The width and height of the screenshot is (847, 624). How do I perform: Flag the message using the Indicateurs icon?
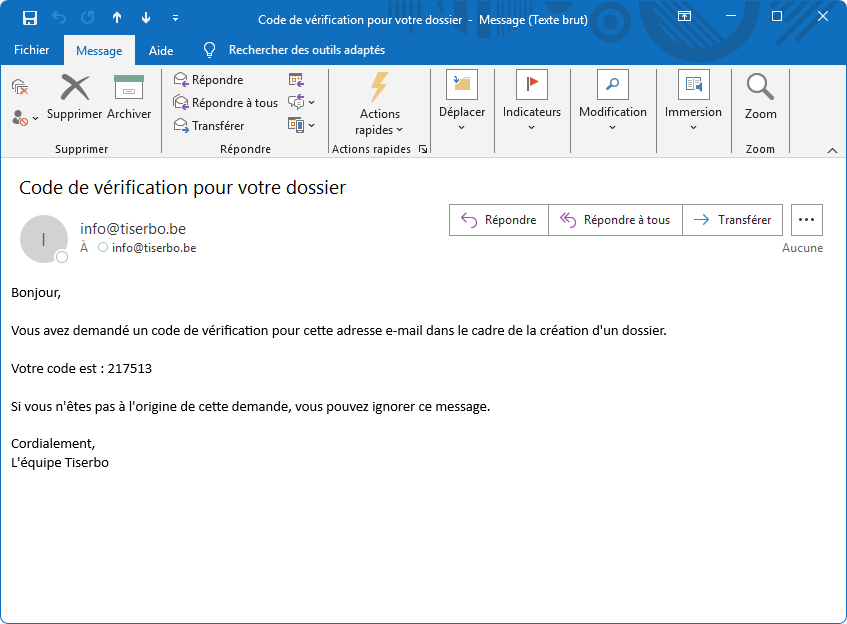(x=531, y=85)
